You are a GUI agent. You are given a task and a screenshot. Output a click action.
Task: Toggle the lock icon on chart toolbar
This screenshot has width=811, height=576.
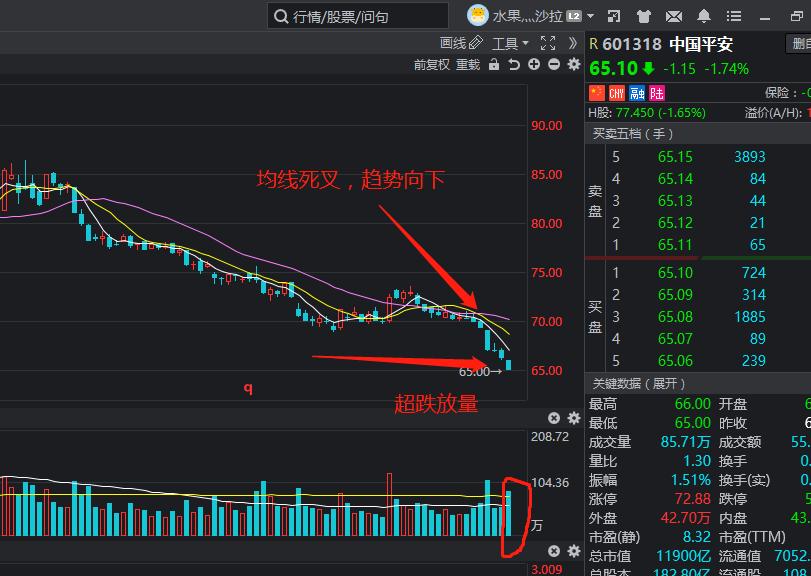(x=493, y=64)
